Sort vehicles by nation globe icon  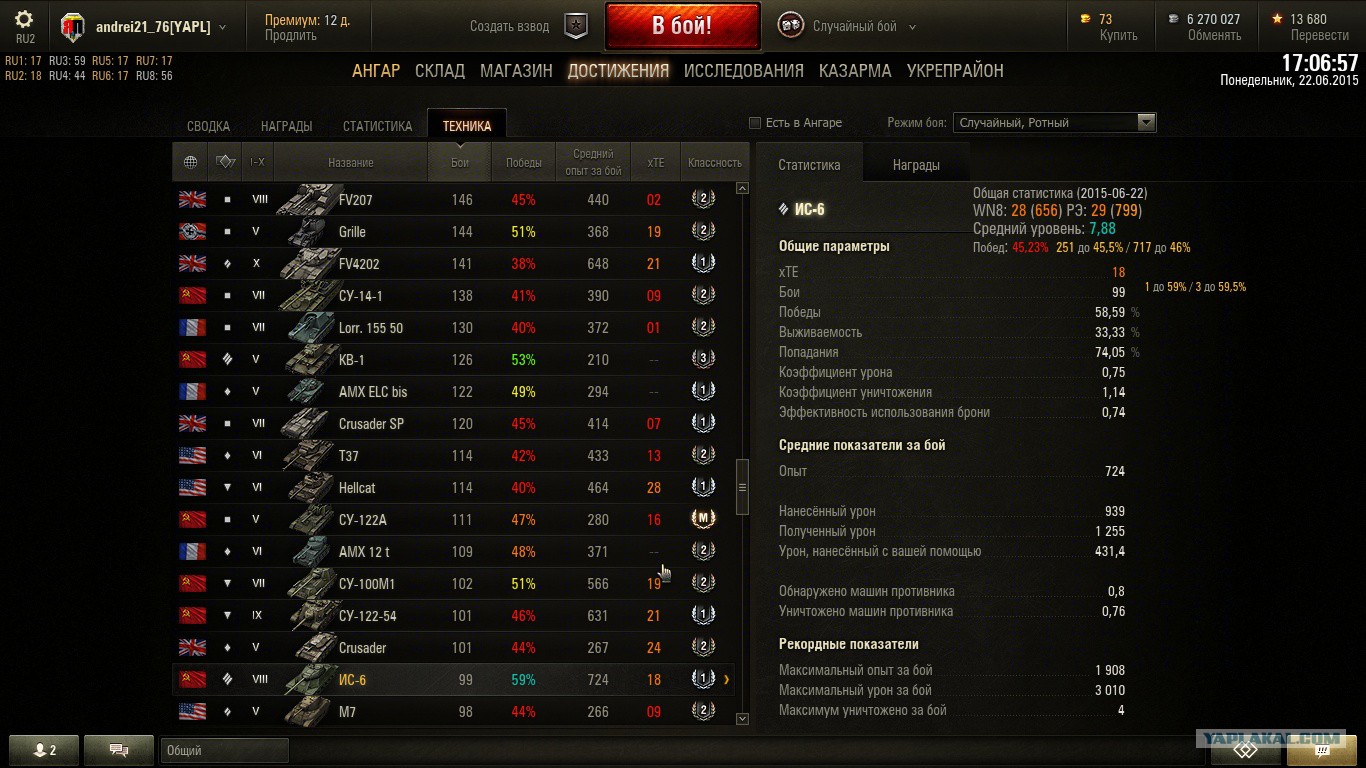tap(191, 162)
